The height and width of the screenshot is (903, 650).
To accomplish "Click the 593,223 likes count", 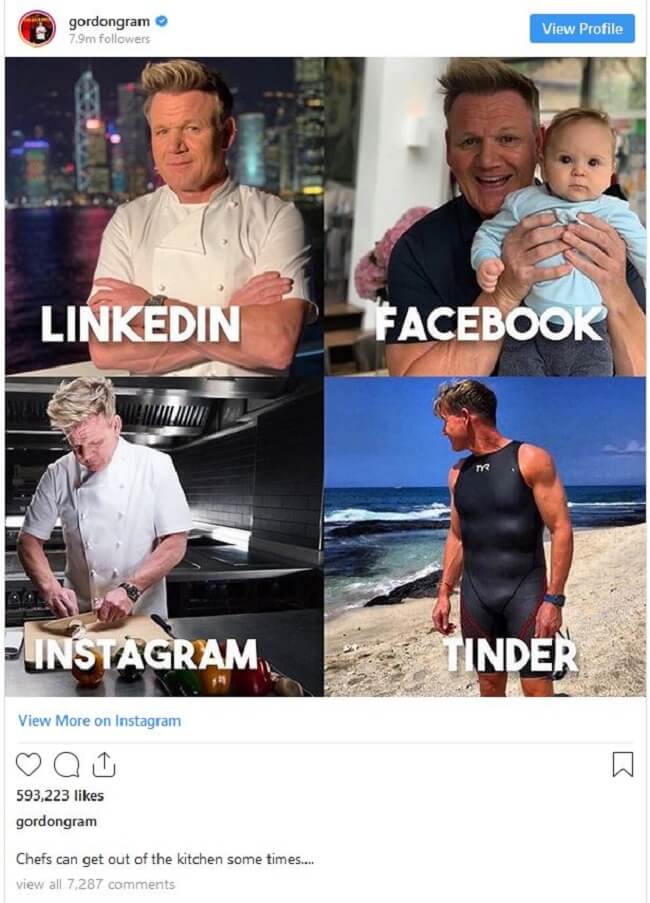I will point(60,795).
